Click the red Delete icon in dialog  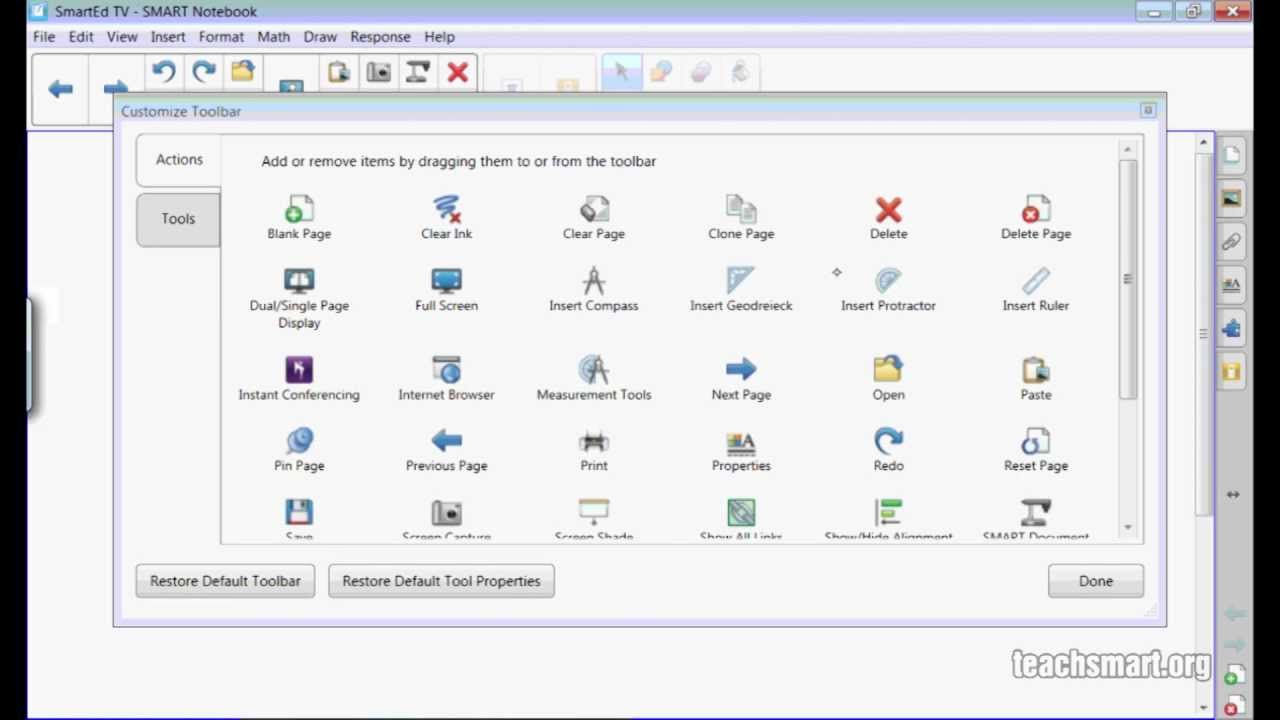tap(888, 210)
